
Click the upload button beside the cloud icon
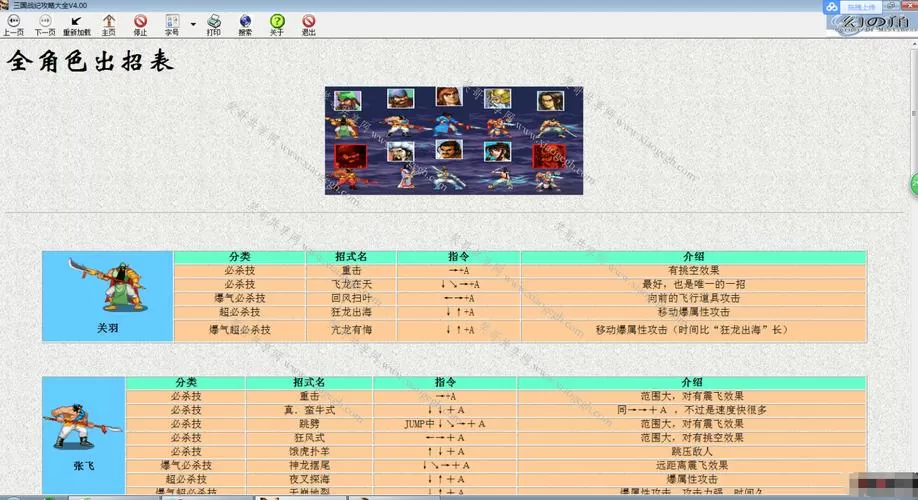[861, 7]
